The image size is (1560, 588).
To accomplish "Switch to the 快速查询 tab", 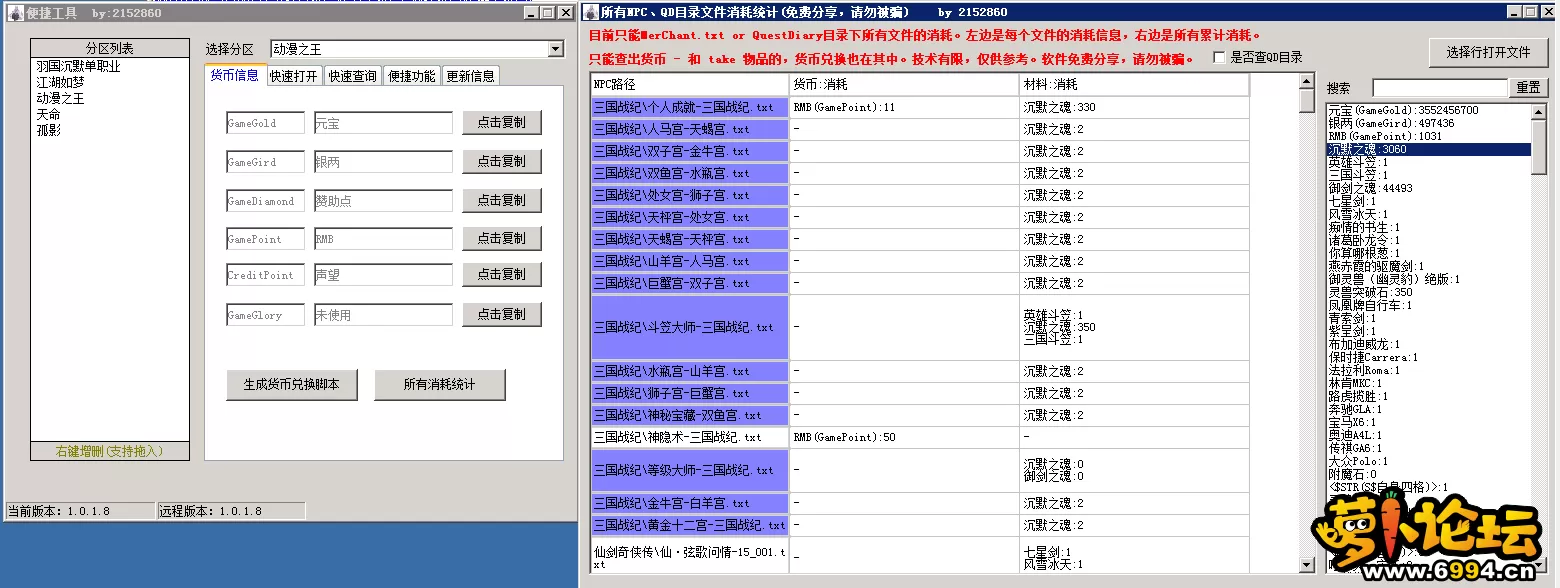I will pos(353,76).
